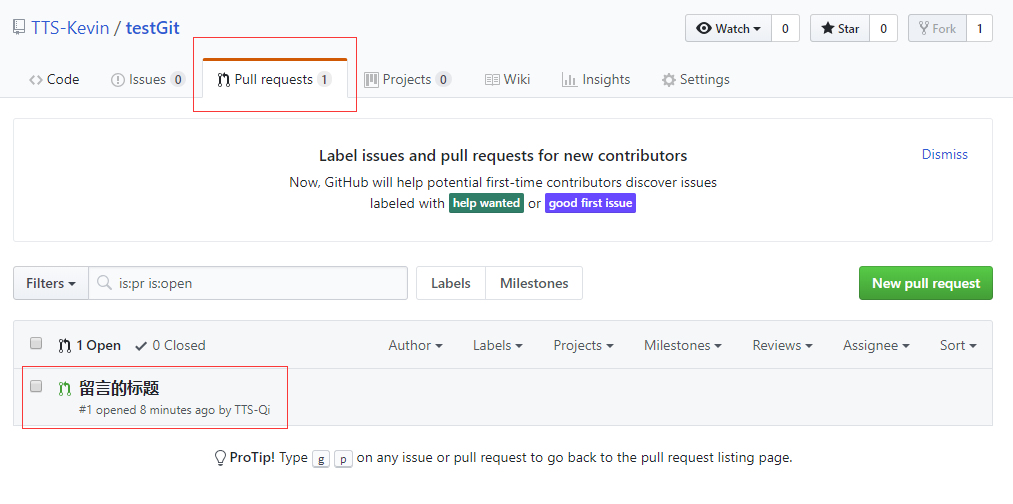Open author TTS-Qi profile link
This screenshot has width=1013, height=504.
coord(252,410)
